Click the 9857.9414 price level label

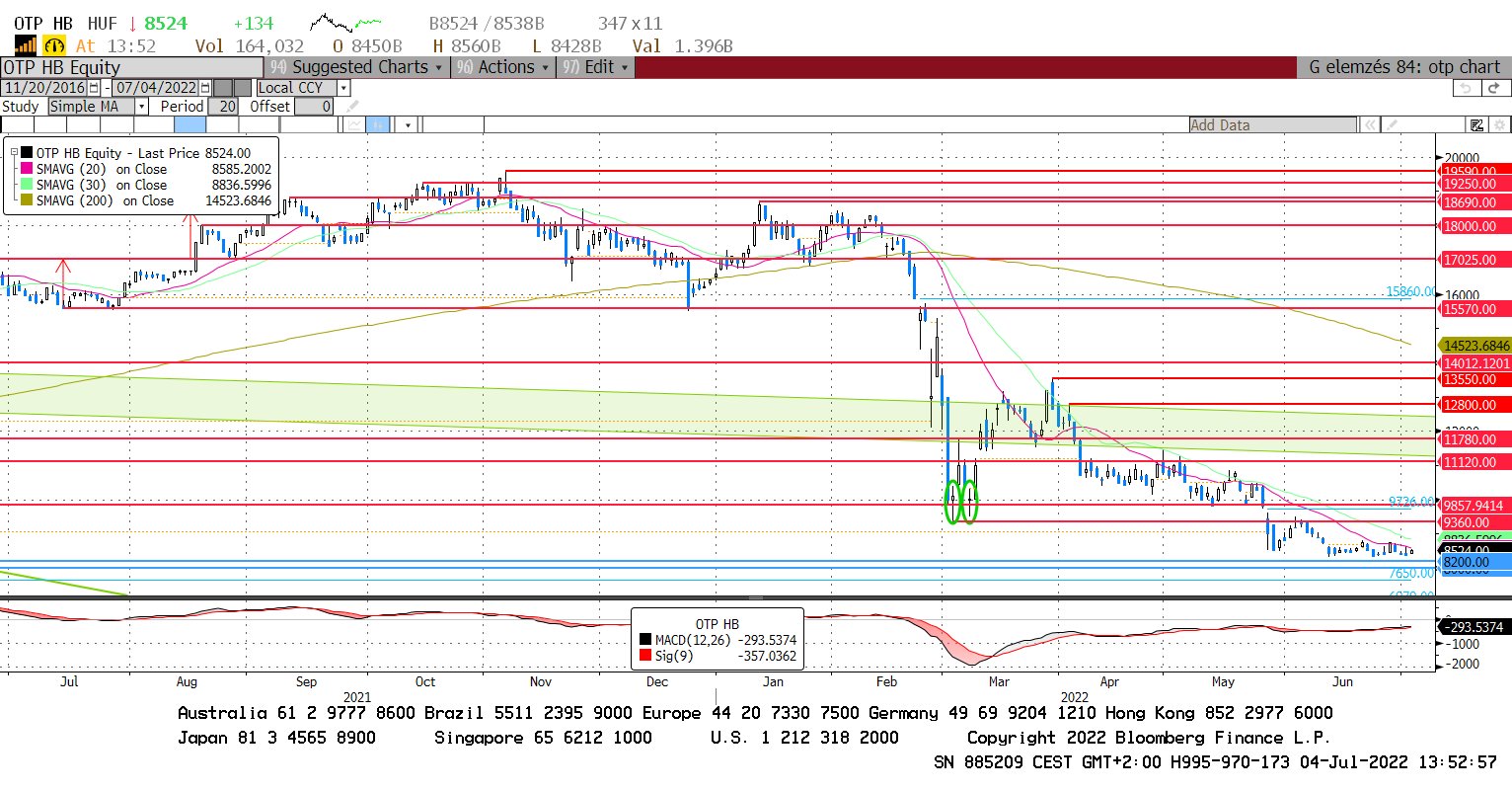pyautogui.click(x=1475, y=506)
